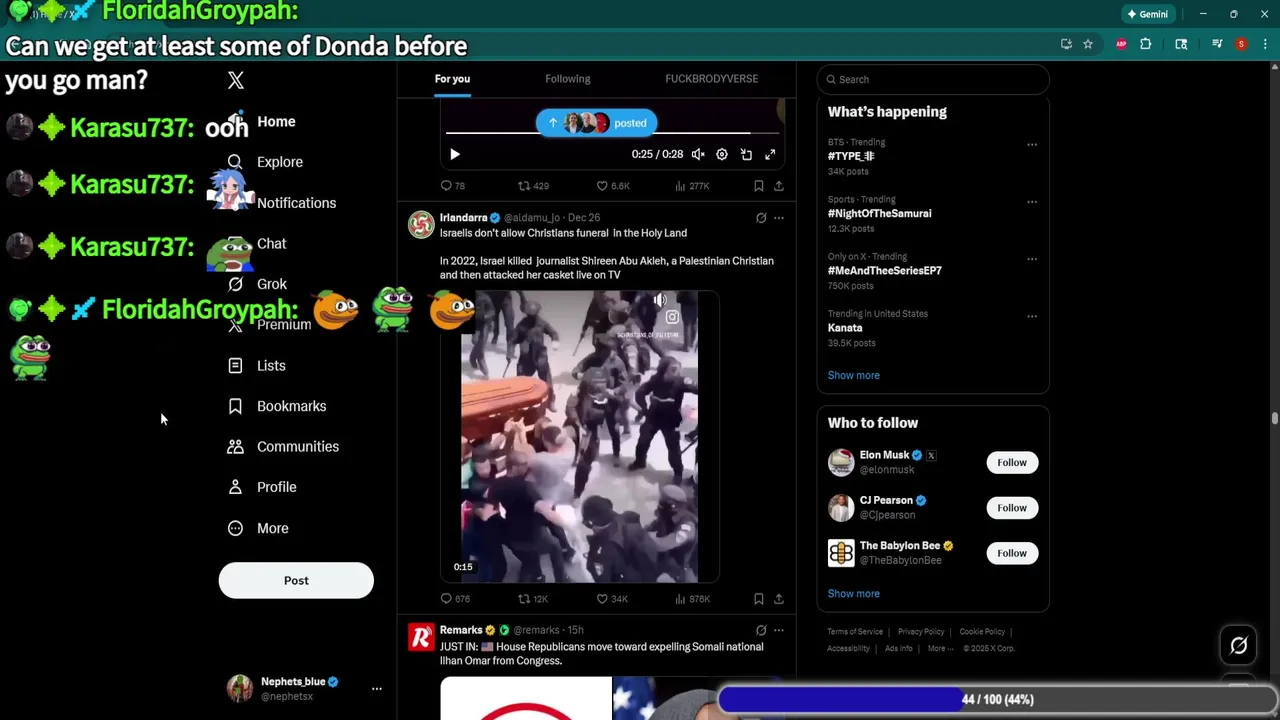
Task: Open more options for #NightOfTheSamurai trend
Action: pyautogui.click(x=1032, y=201)
